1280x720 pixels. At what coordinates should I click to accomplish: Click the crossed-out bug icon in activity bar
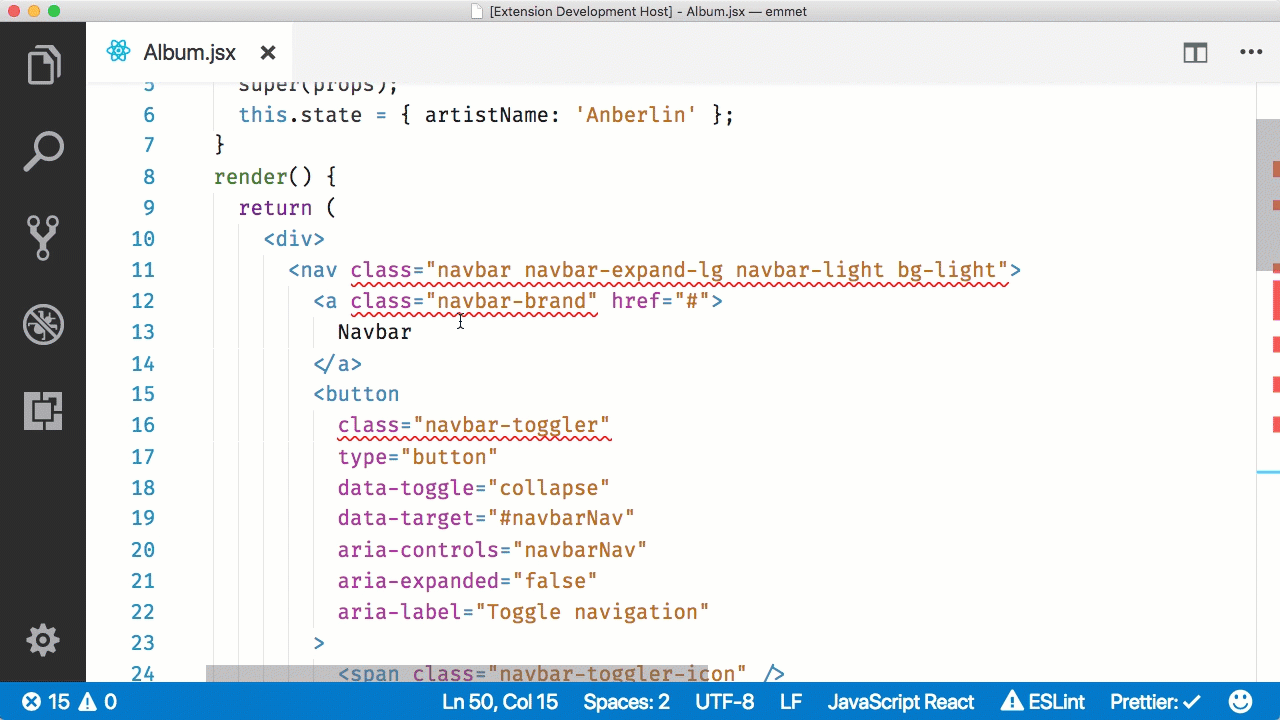coord(43,324)
